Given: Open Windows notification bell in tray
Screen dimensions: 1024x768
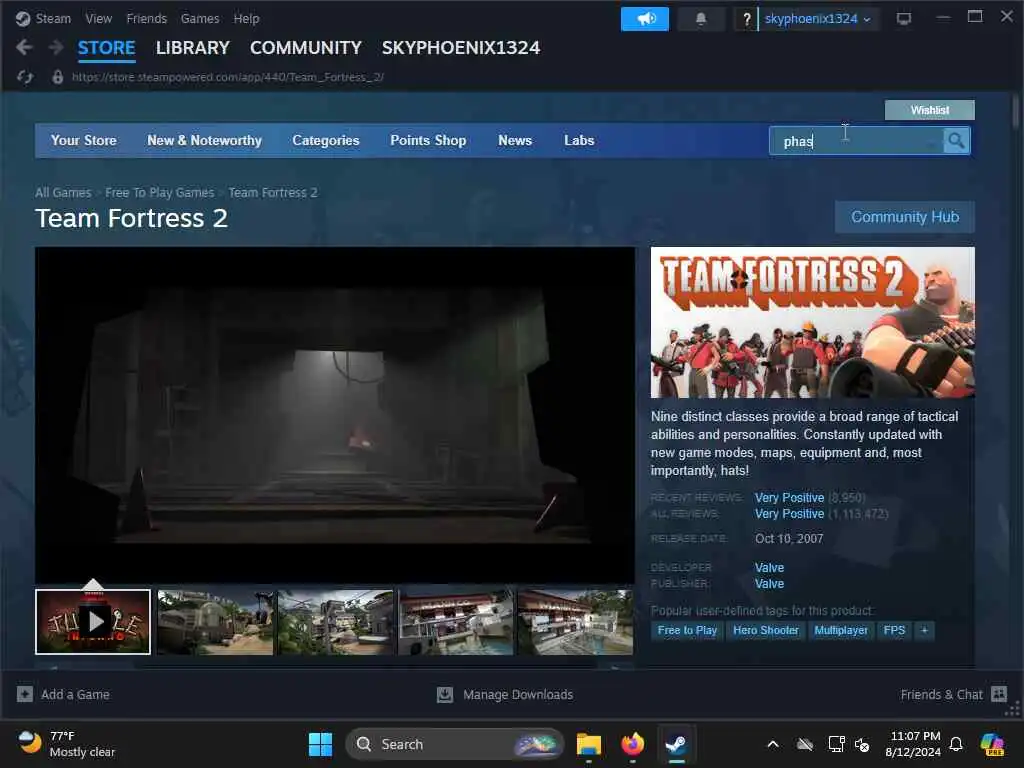Looking at the screenshot, I should [x=956, y=744].
